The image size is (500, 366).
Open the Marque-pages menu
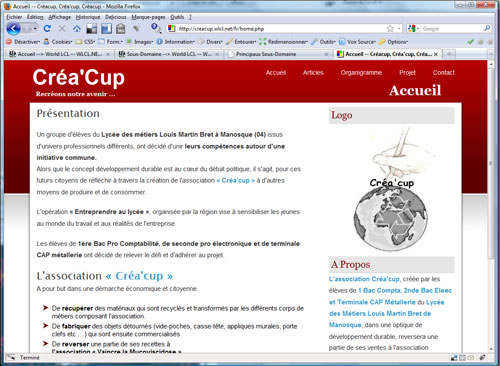pos(148,17)
